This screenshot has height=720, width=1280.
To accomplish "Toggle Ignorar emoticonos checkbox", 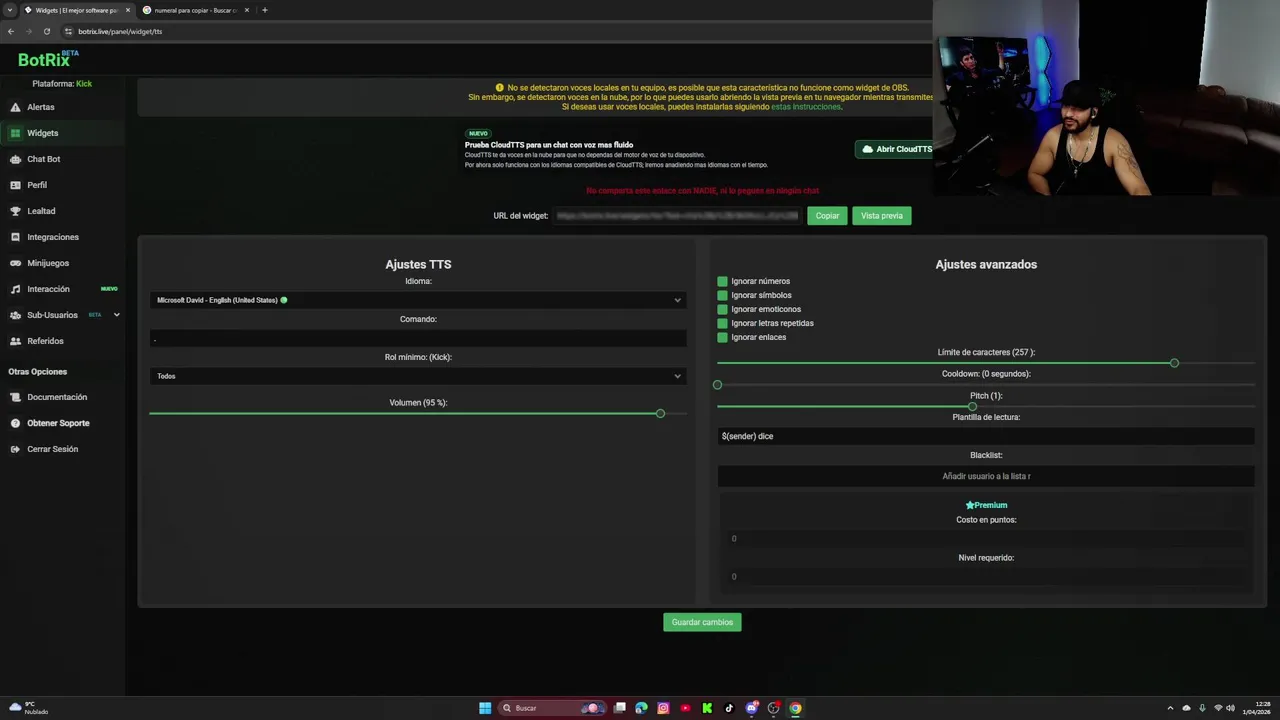I will point(722,309).
